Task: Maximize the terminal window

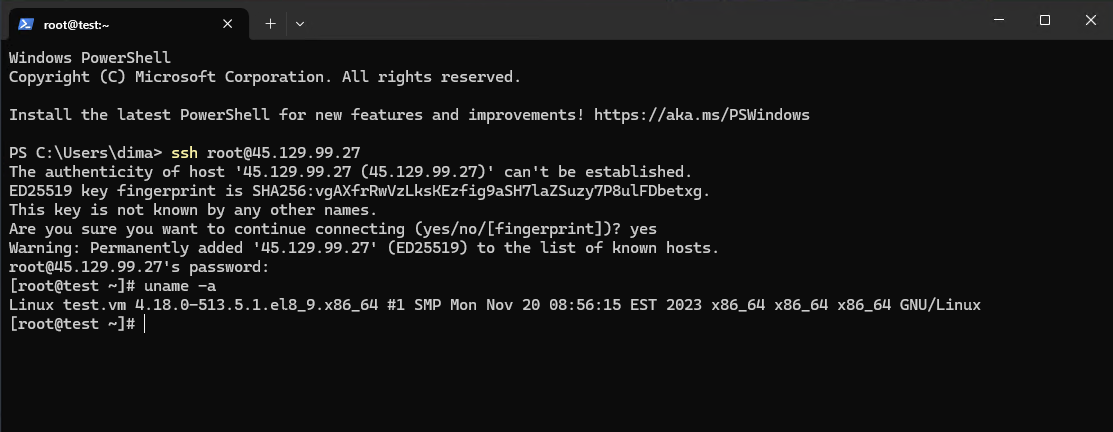Action: pos(1044,21)
